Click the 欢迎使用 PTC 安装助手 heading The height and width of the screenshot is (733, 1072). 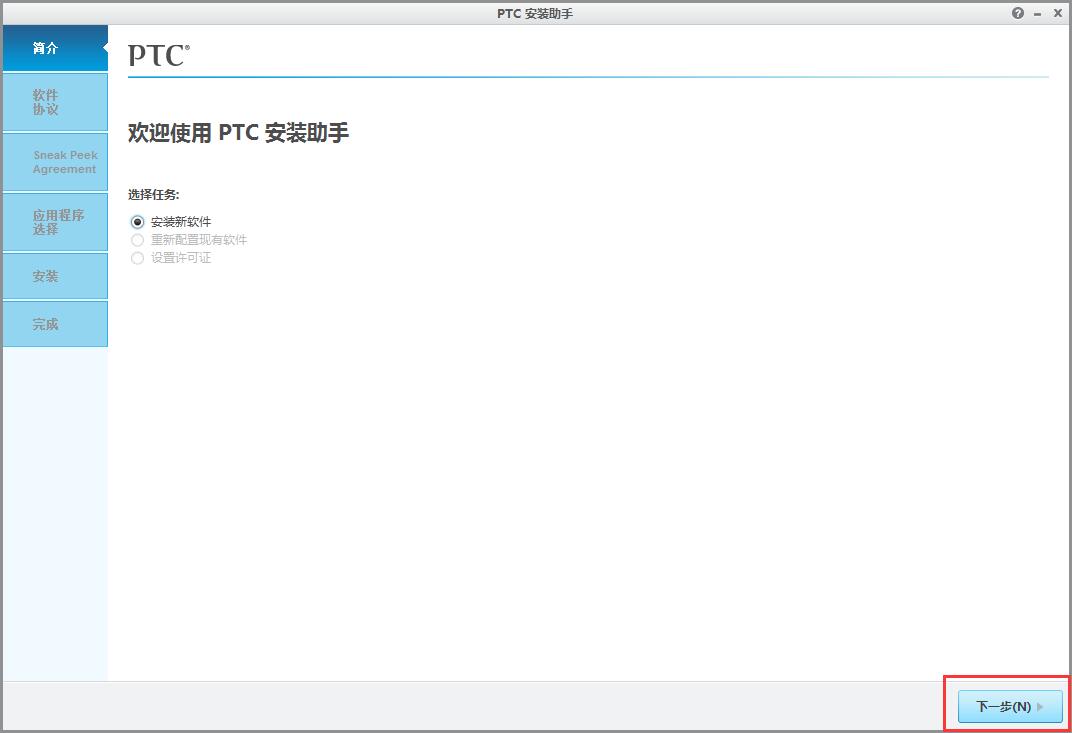coord(239,133)
